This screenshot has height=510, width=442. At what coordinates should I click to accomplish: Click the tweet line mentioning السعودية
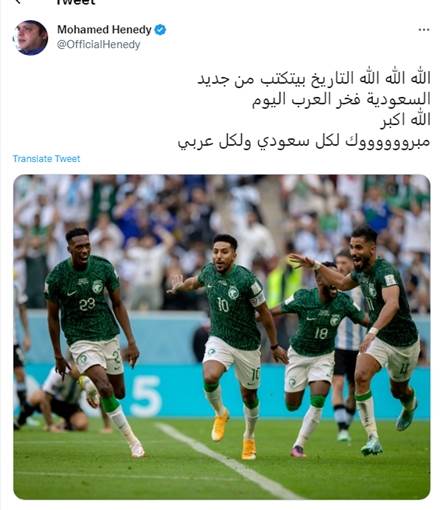341,99
